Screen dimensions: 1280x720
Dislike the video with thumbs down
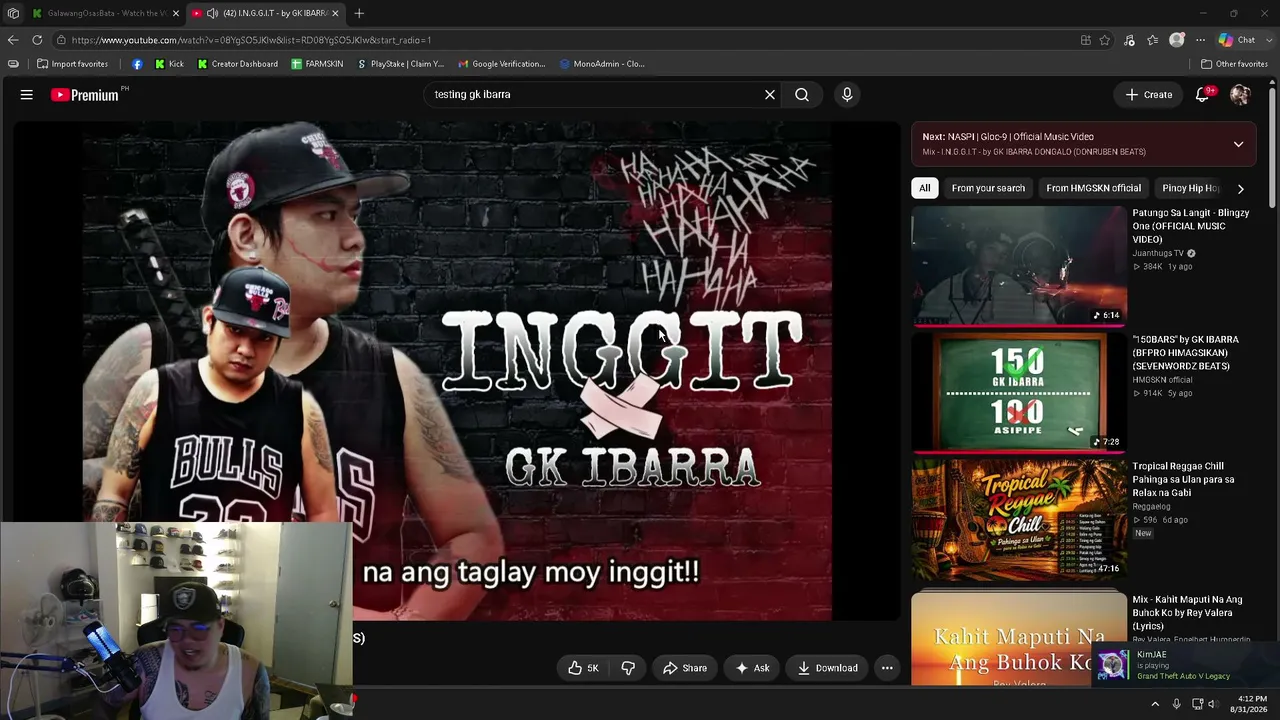point(628,668)
